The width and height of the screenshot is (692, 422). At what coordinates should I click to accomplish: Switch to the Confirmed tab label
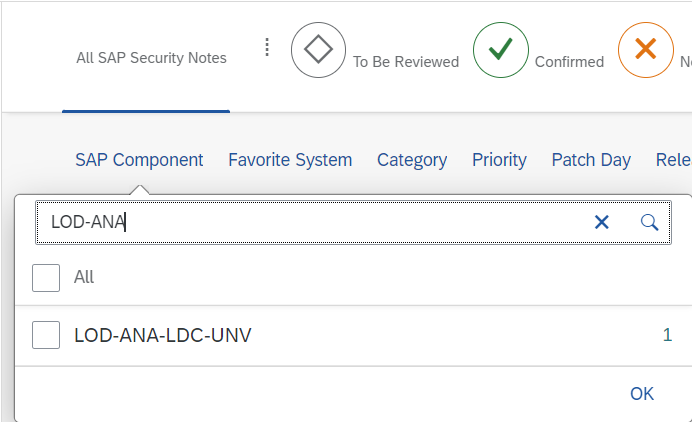click(569, 62)
